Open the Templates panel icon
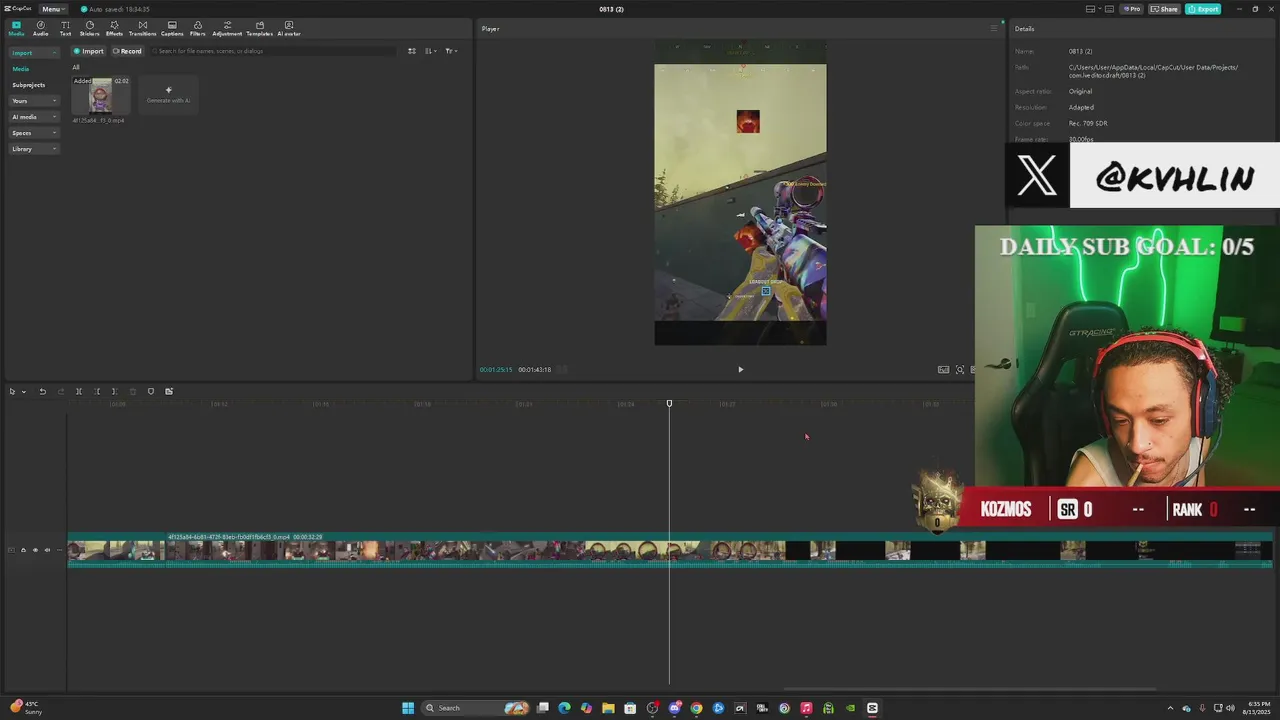This screenshot has height=720, width=1280. click(x=259, y=28)
